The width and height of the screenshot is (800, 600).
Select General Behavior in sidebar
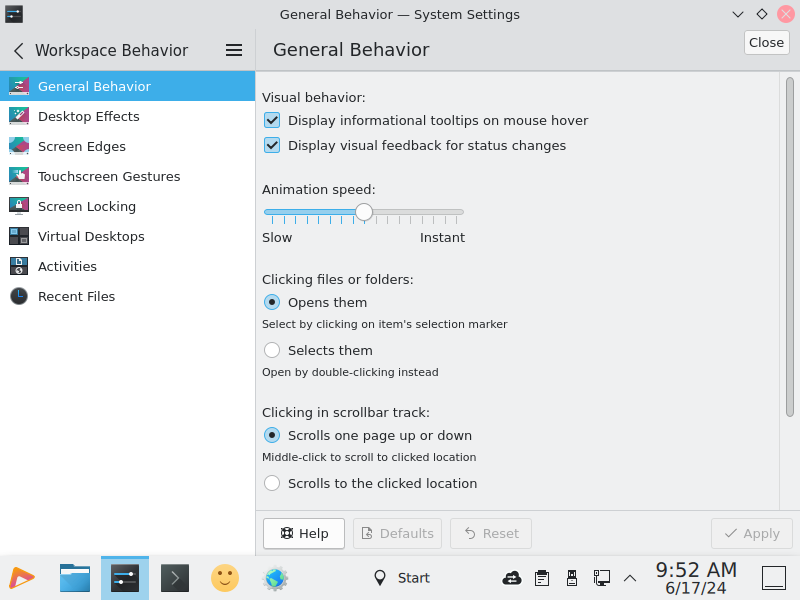pos(128,86)
